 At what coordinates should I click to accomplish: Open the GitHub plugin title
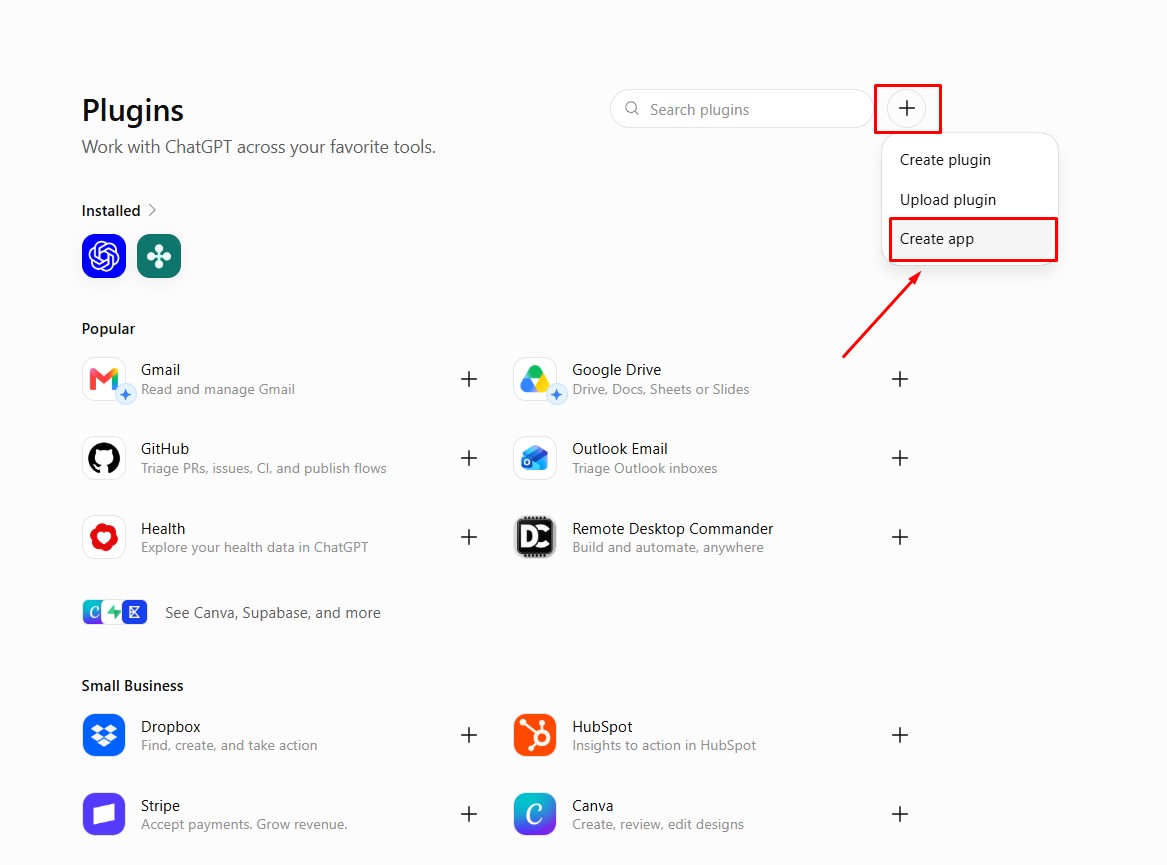click(x=165, y=449)
